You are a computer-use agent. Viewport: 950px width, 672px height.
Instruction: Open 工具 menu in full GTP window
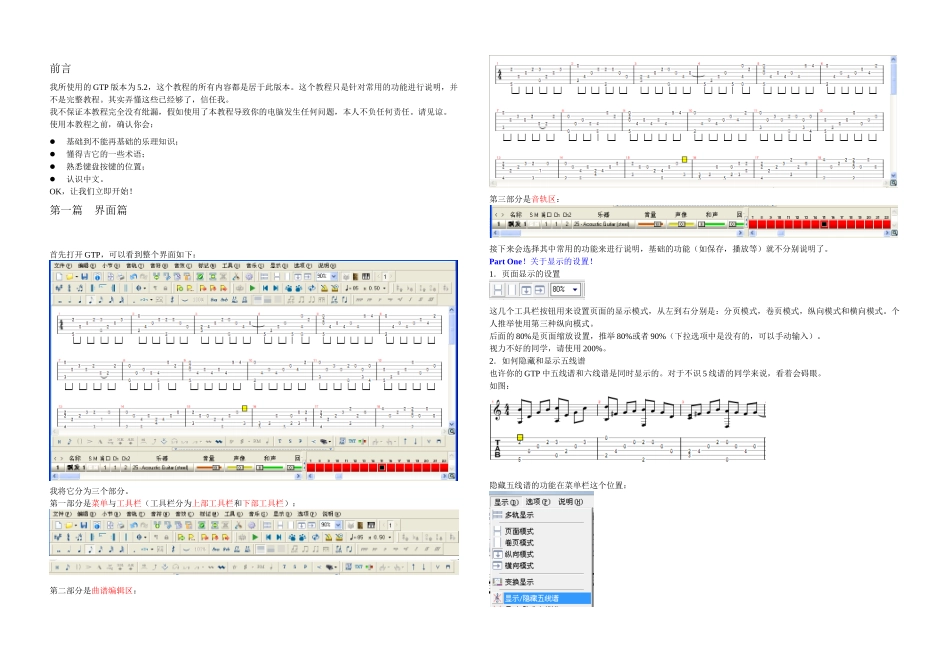[x=231, y=266]
